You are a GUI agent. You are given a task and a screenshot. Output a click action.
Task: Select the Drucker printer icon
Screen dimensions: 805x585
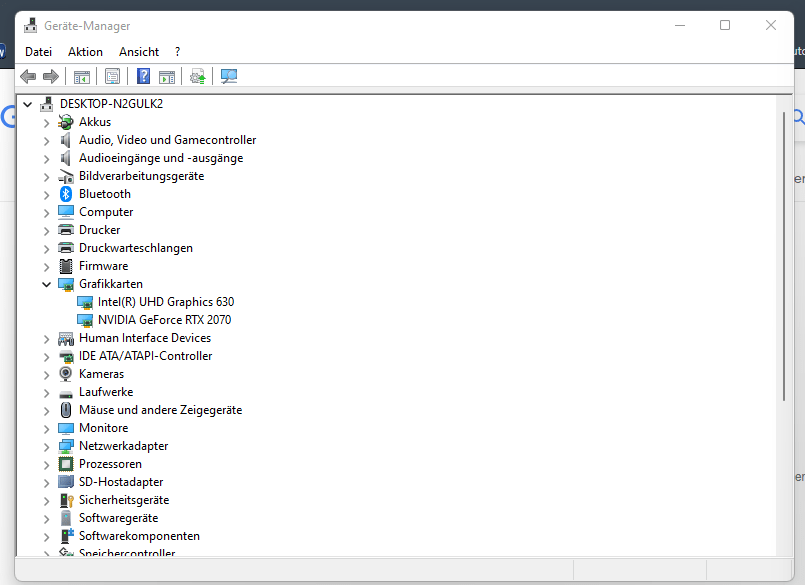[66, 230]
